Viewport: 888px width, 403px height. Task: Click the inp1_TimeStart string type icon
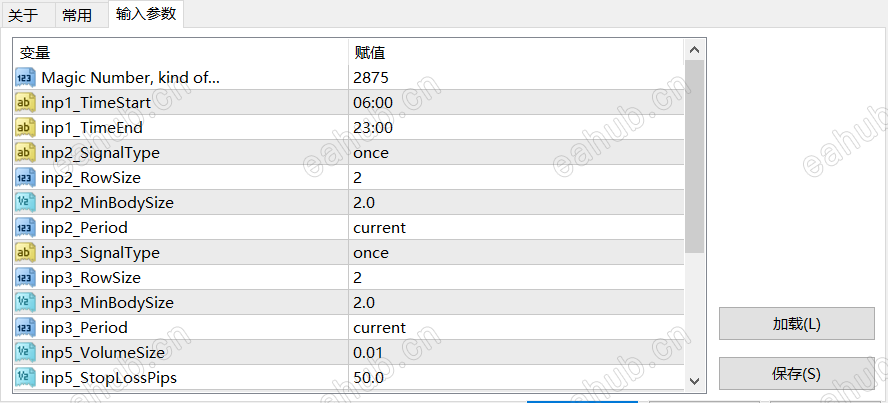point(25,103)
